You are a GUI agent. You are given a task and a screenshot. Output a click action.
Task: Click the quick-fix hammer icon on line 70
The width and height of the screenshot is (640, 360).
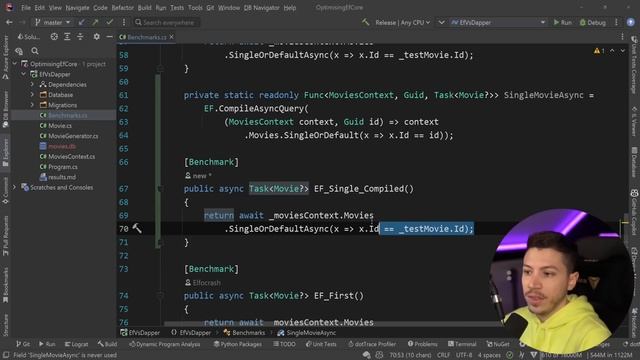click(137, 228)
